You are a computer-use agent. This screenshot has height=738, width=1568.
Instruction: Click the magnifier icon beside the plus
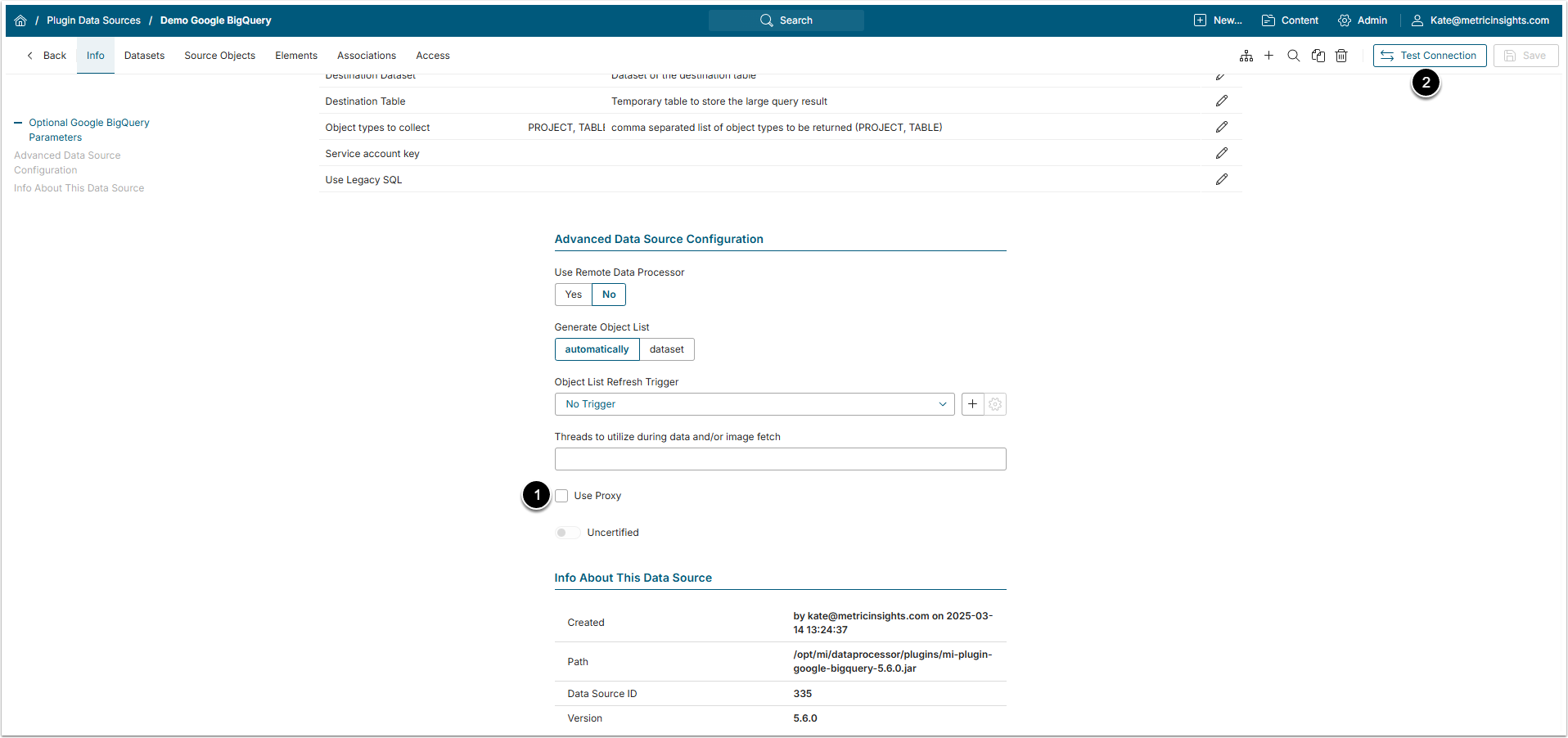(1293, 56)
